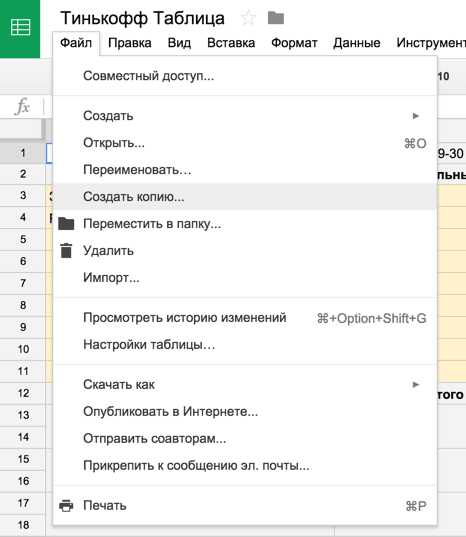Select row header 2
This screenshot has width=466, height=537.
point(23,174)
